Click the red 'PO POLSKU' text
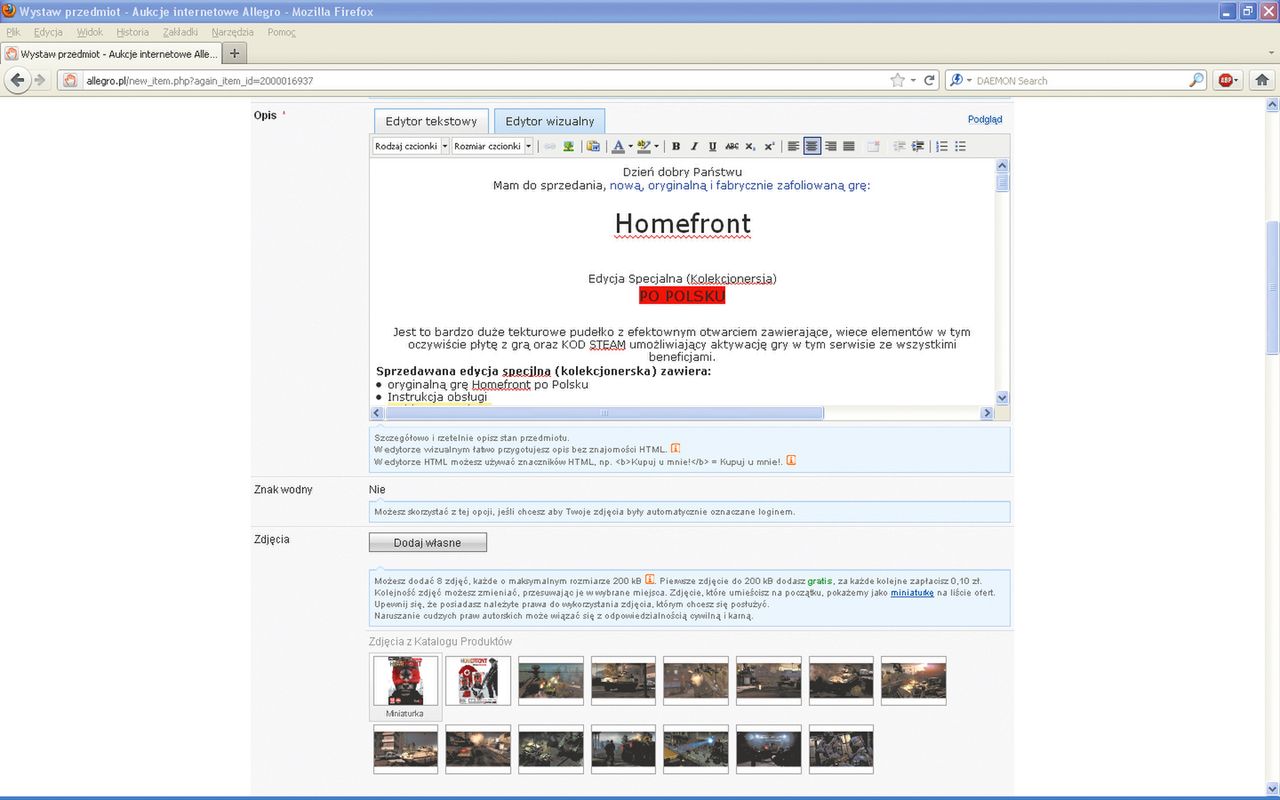Image resolution: width=1280 pixels, height=800 pixels. point(682,296)
